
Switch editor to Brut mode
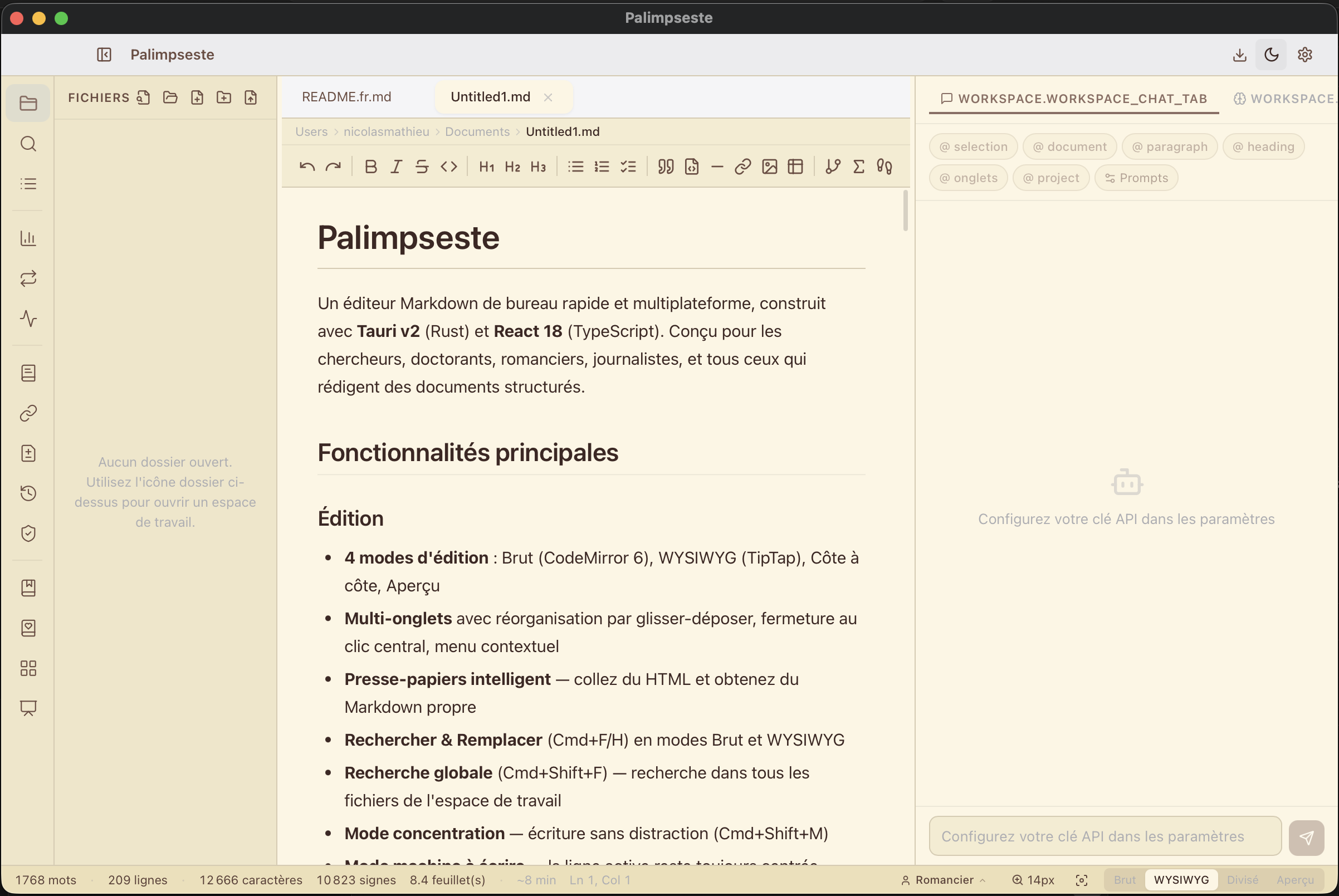click(1124, 880)
